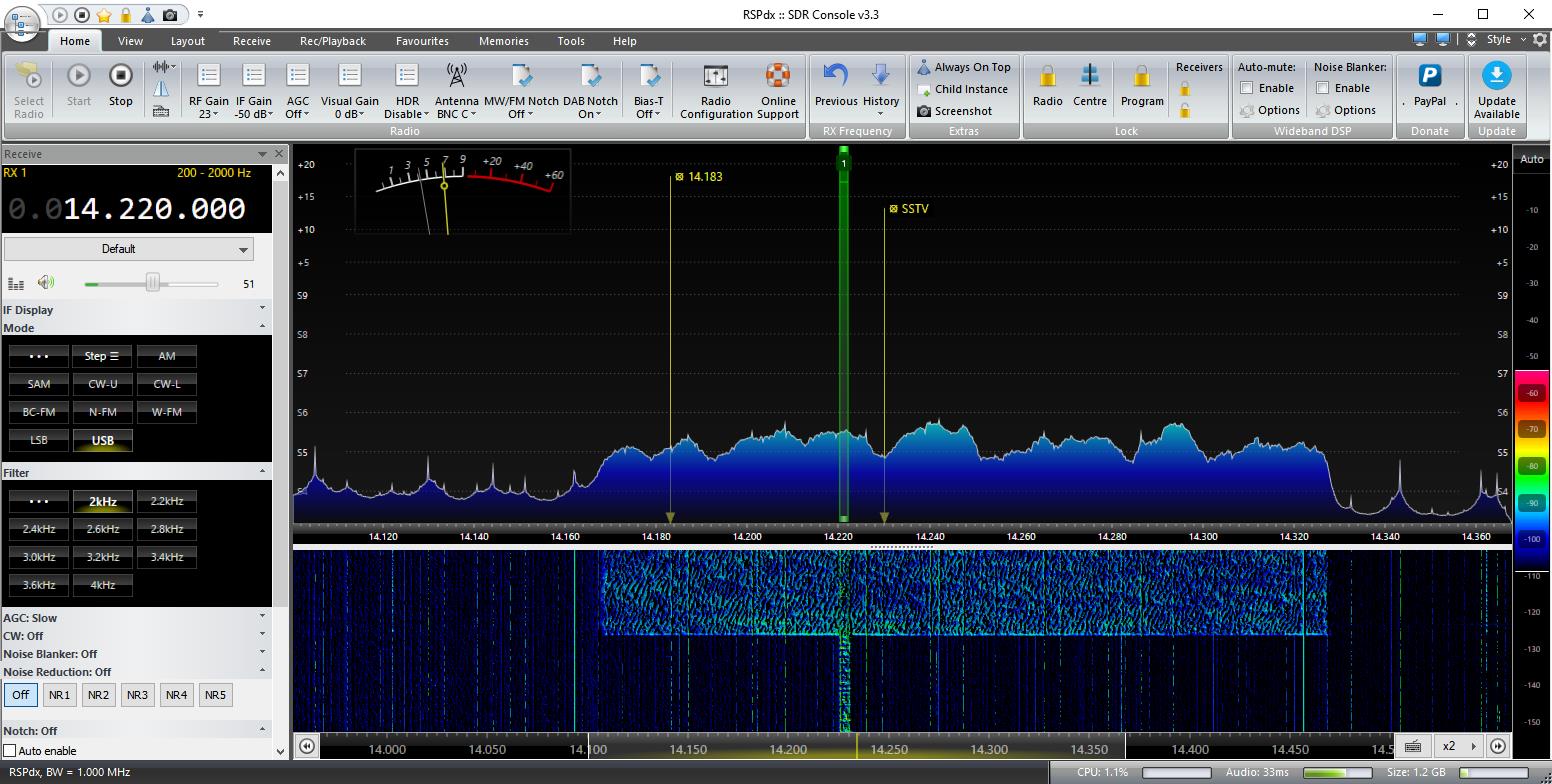Tick the Notch Auto enable checkbox
Screen dimensions: 1552x784
[x=10, y=751]
